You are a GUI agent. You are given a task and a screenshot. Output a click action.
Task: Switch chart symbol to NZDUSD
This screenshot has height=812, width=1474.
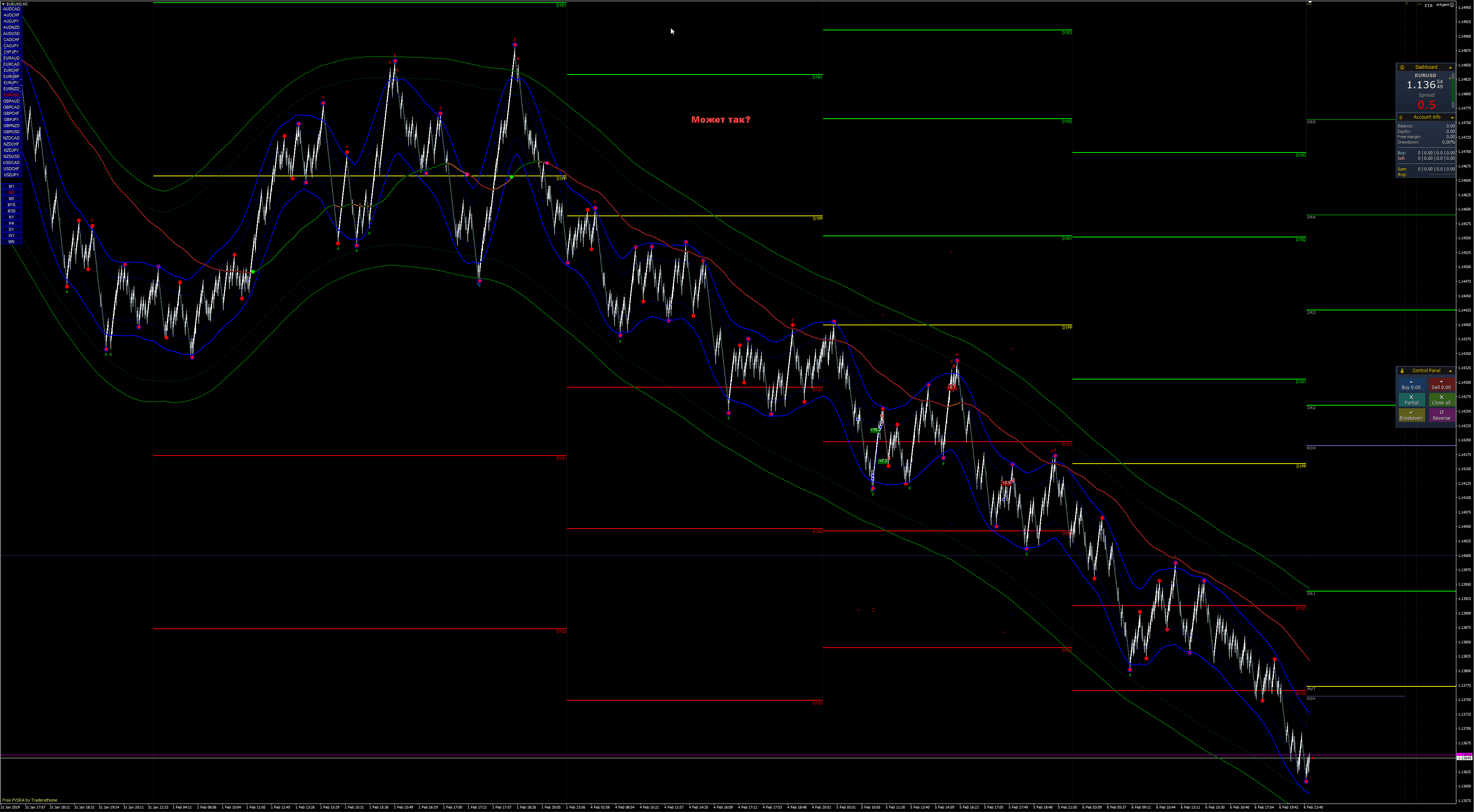pos(12,157)
